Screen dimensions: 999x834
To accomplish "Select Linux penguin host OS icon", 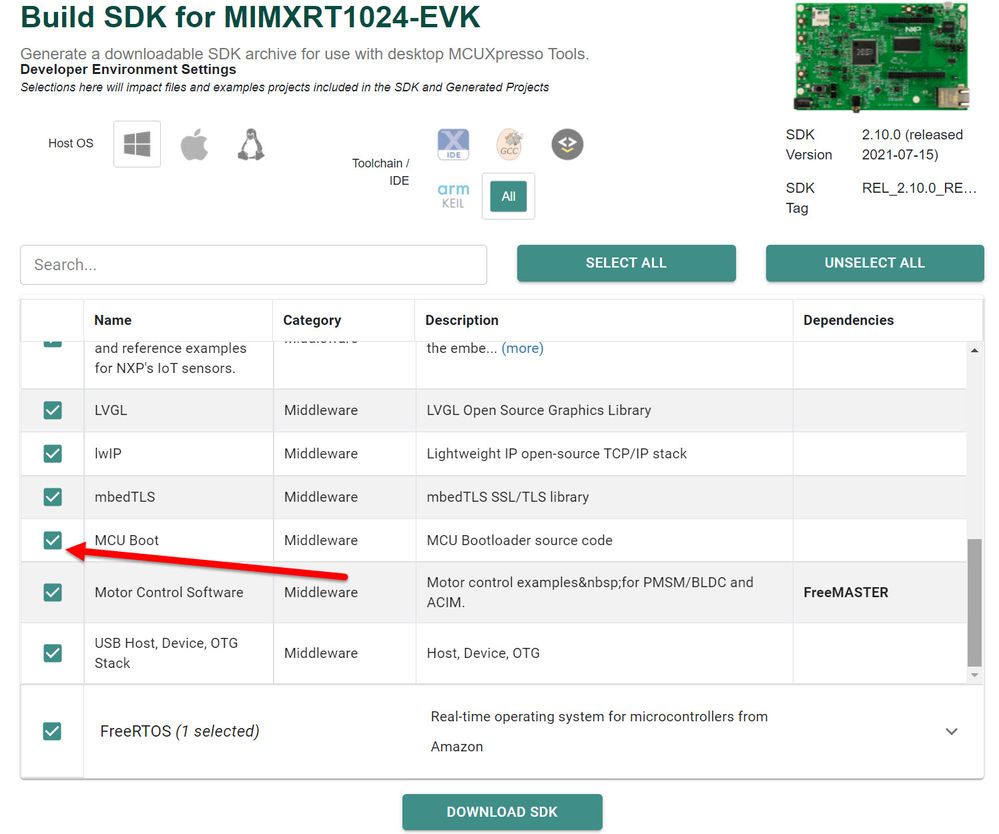I will click(x=251, y=144).
